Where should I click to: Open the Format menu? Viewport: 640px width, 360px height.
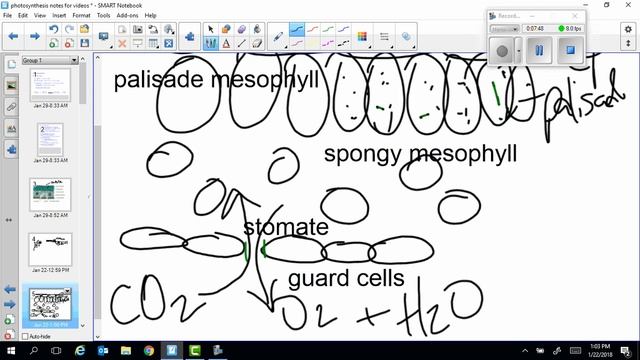pos(81,15)
